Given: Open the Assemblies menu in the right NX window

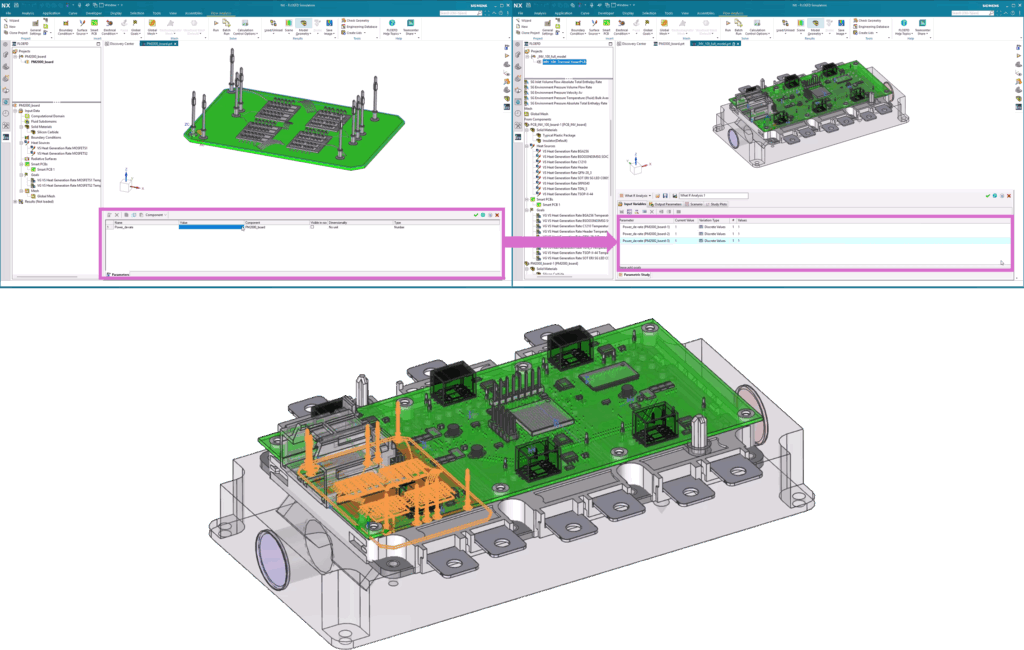Looking at the screenshot, I should (x=705, y=13).
